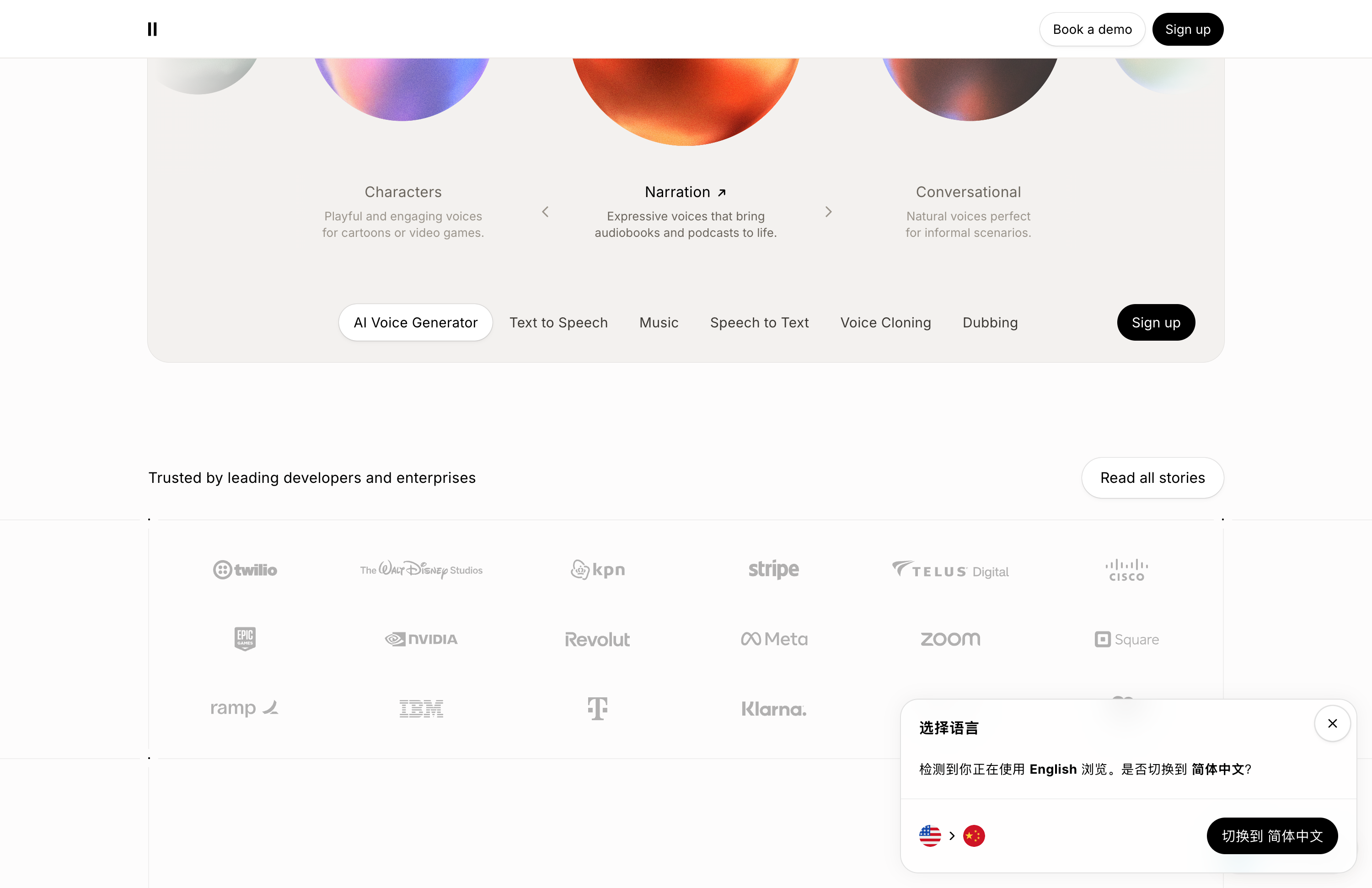Switch to the Text to Speech tab
The width and height of the screenshot is (1372, 888).
tap(558, 322)
